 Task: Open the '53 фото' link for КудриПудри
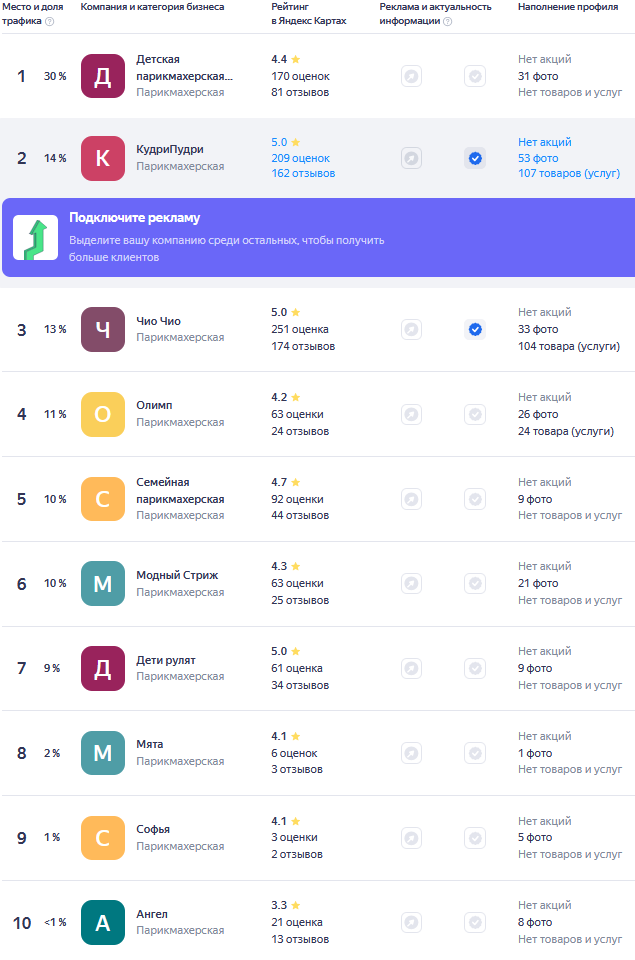pos(538,159)
